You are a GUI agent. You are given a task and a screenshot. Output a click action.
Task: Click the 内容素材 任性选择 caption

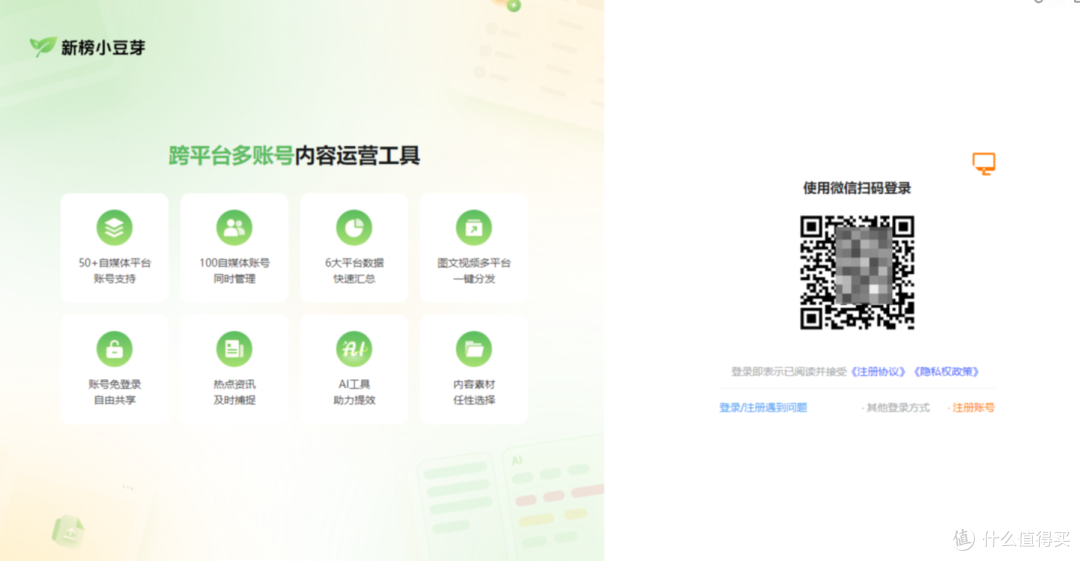coord(474,392)
